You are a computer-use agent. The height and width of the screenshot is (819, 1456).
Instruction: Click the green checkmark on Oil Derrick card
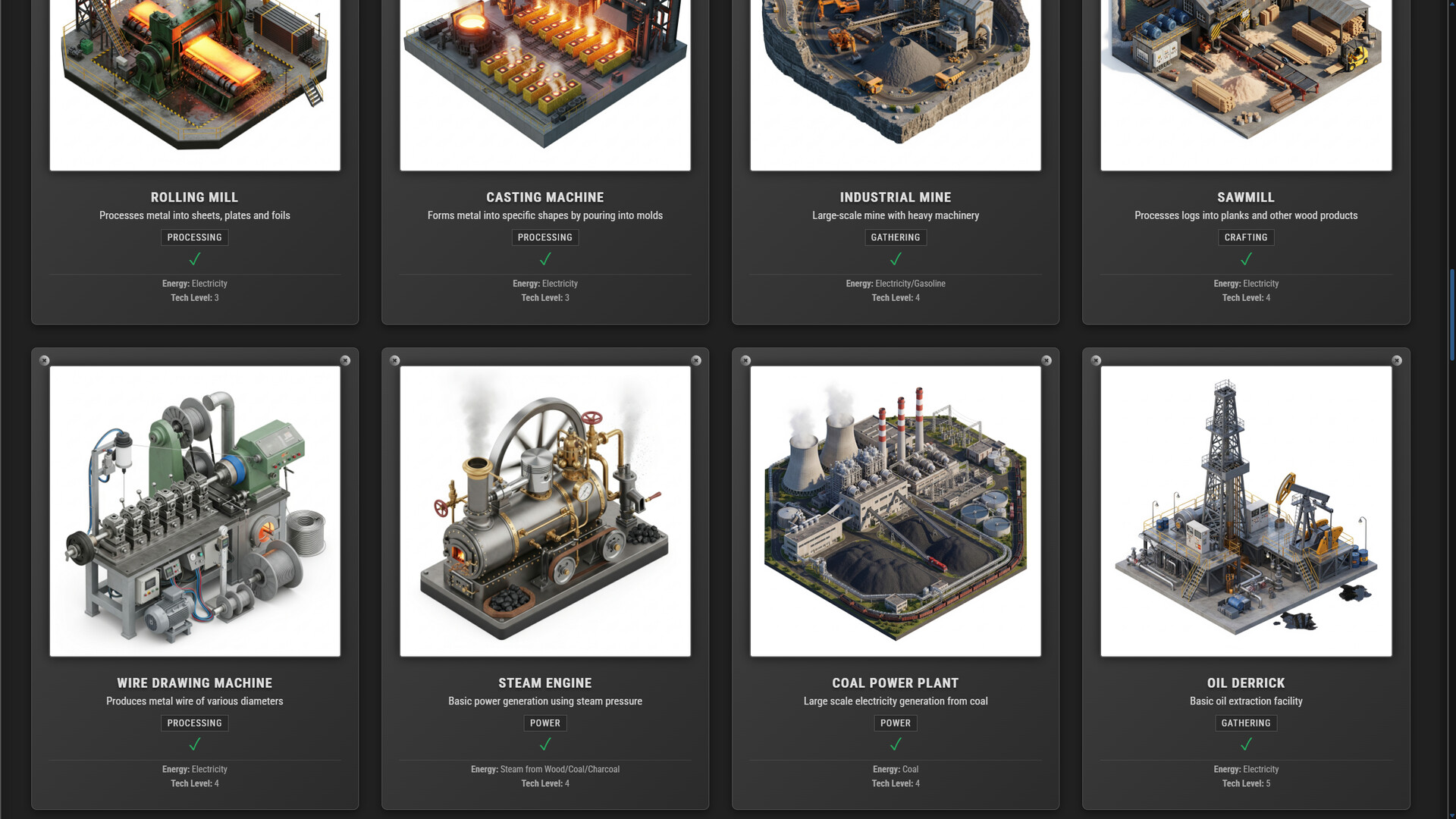click(1246, 745)
